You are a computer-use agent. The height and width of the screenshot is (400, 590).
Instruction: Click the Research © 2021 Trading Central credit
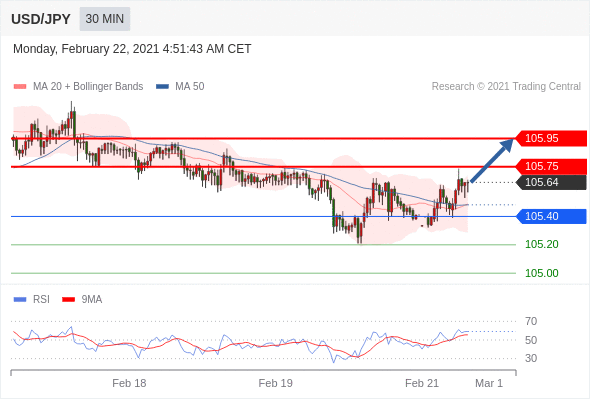(506, 87)
